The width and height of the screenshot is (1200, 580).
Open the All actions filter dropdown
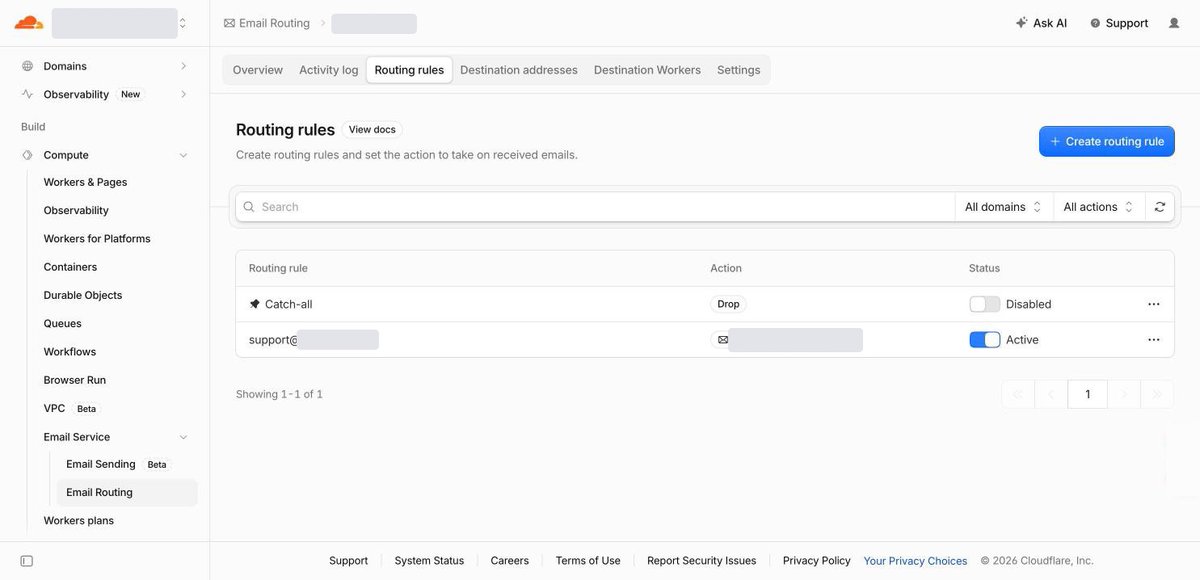(1099, 207)
